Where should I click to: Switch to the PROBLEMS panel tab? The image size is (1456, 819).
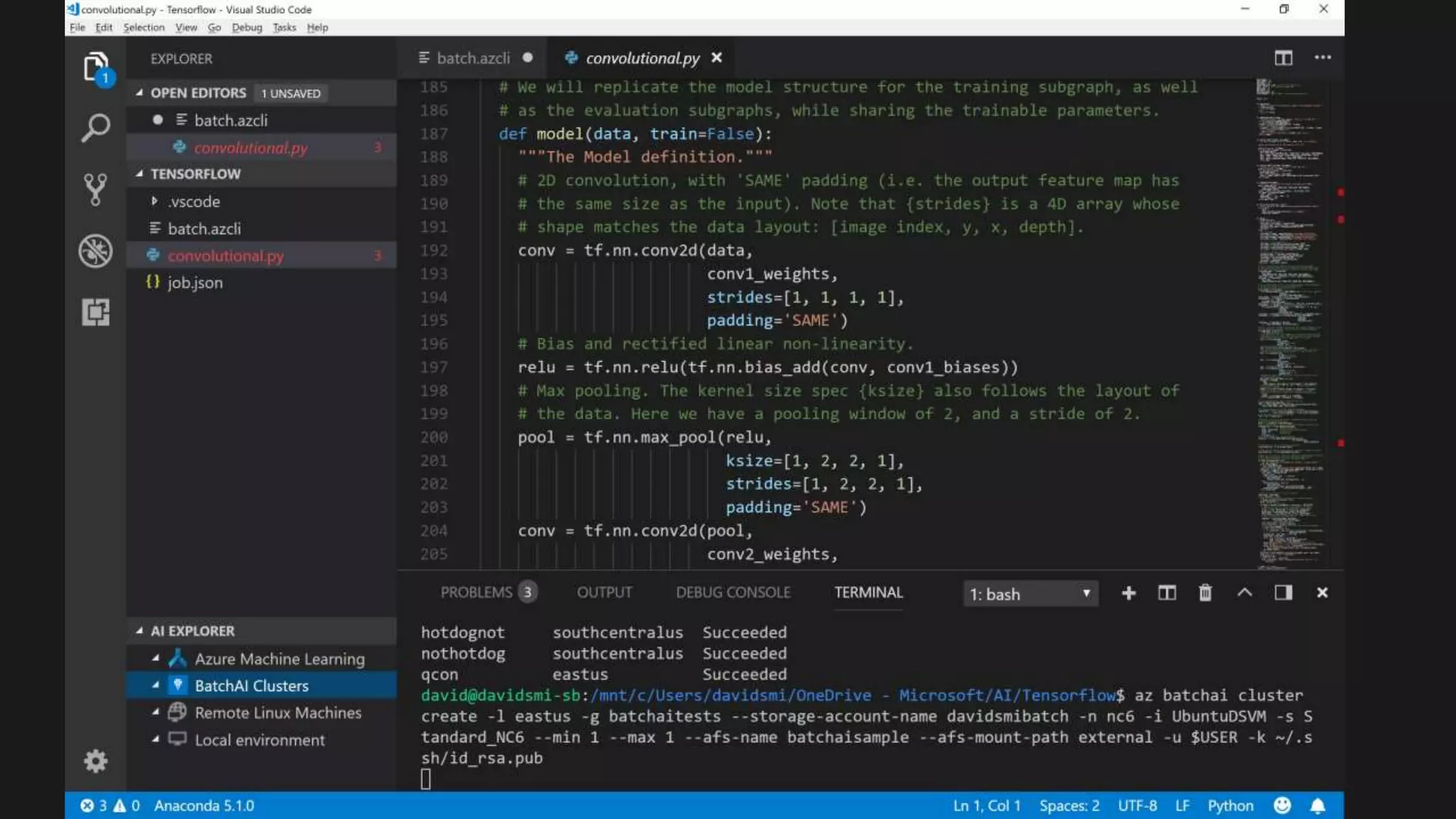488,592
